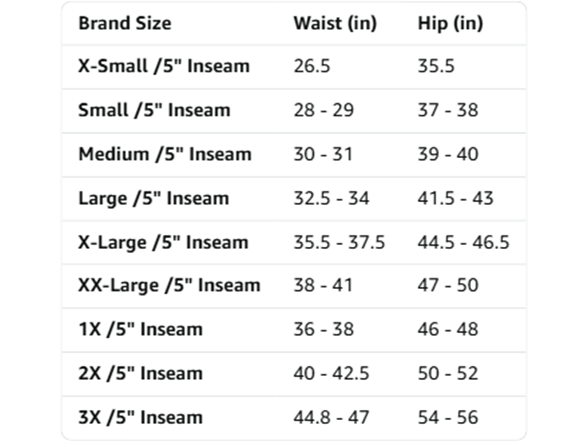
Task: Select the 3X /5" Inseam row label
Action: tap(141, 417)
